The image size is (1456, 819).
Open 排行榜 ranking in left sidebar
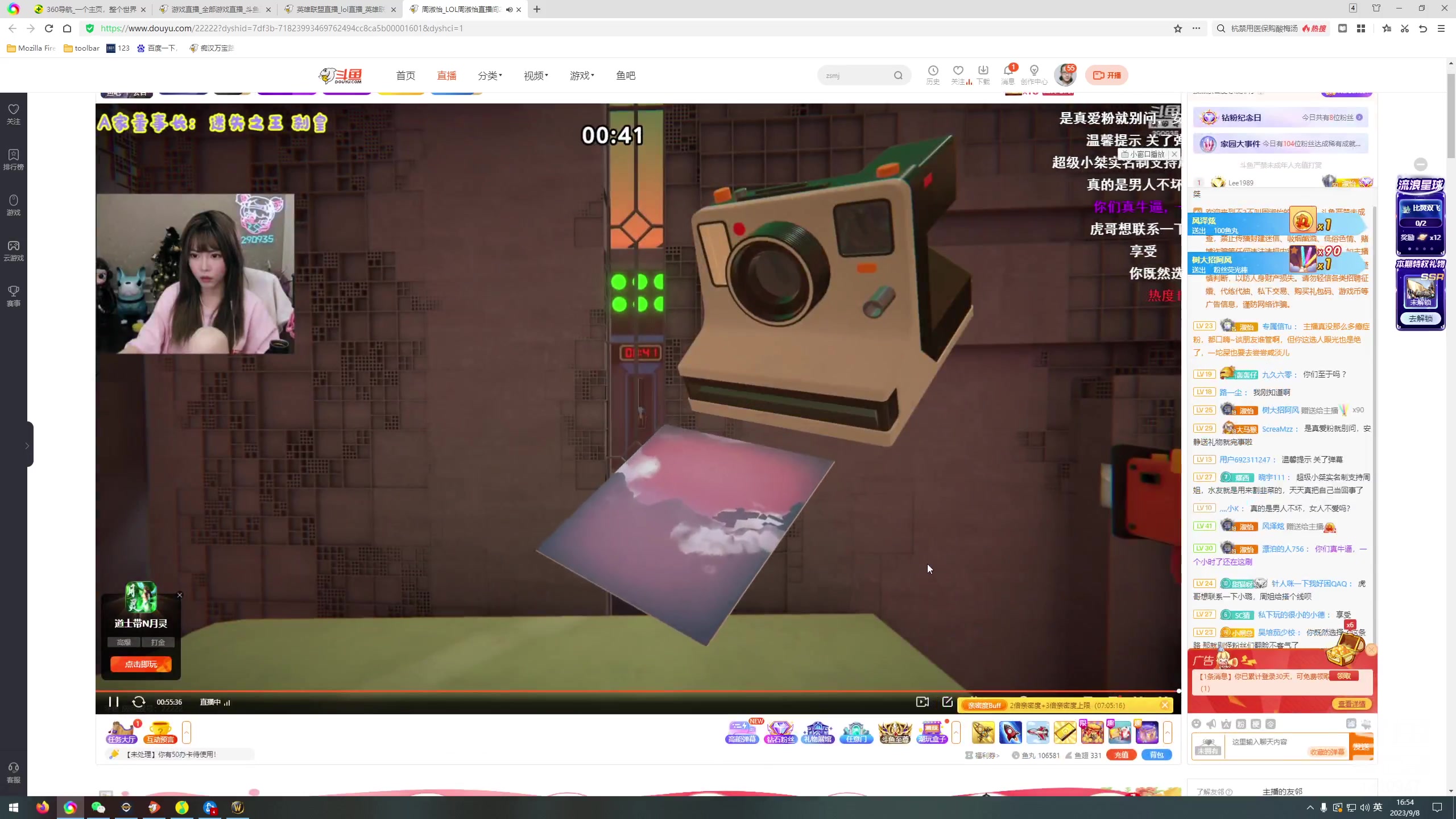point(14,159)
